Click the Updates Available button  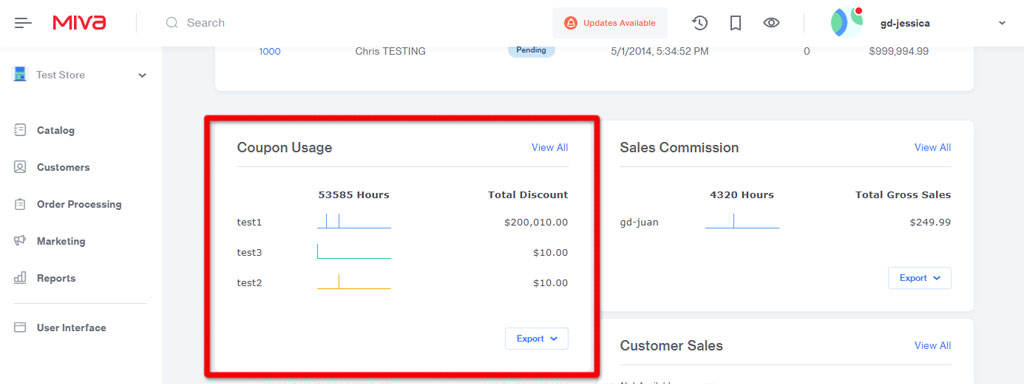tap(610, 23)
